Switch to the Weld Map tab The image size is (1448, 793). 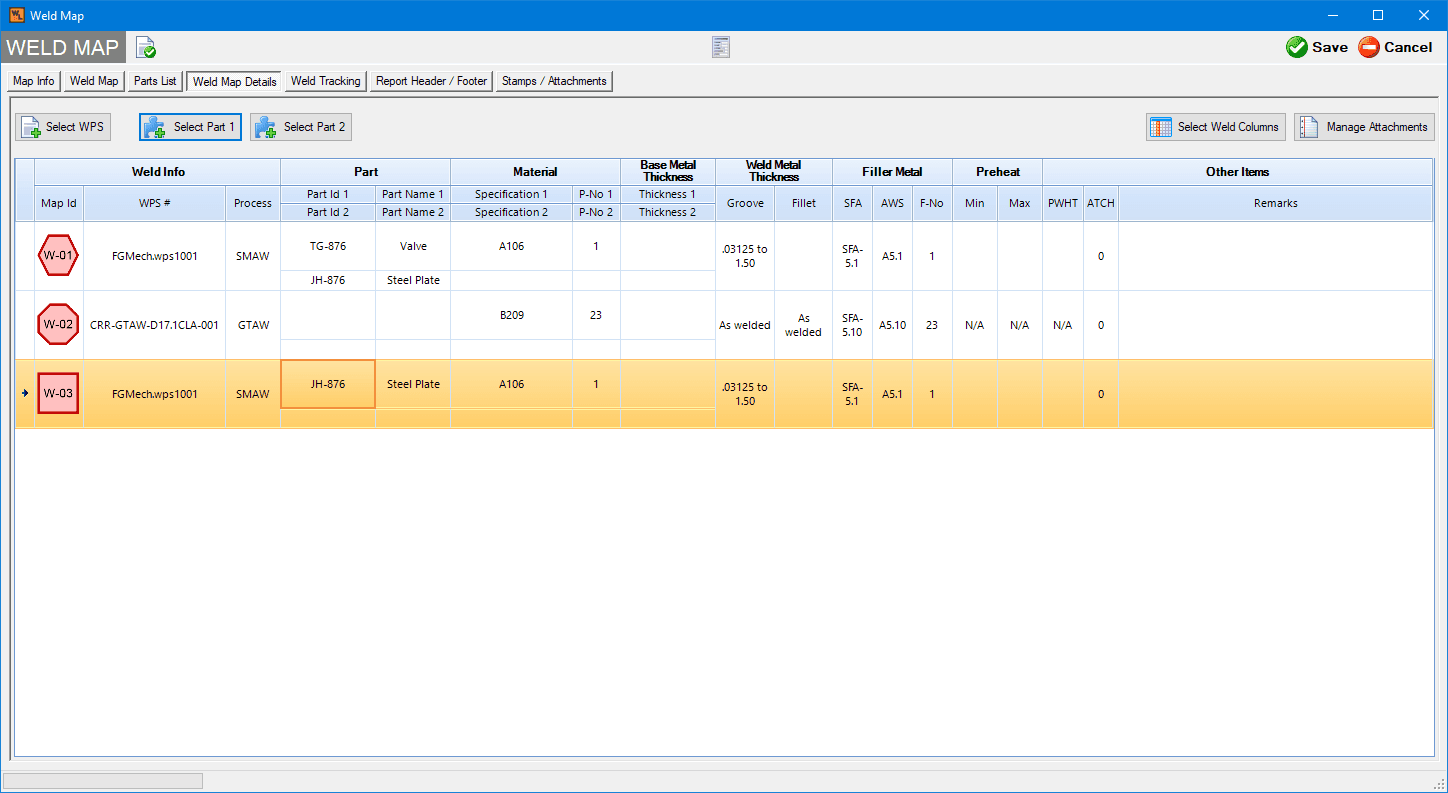(x=94, y=81)
